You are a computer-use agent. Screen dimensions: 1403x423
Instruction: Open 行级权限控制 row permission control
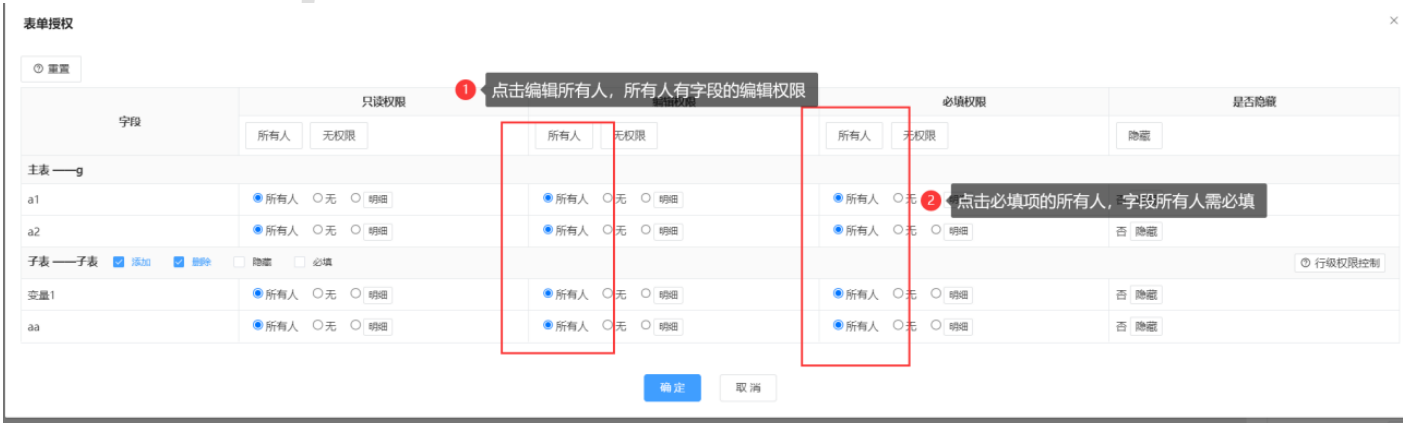tap(1340, 263)
